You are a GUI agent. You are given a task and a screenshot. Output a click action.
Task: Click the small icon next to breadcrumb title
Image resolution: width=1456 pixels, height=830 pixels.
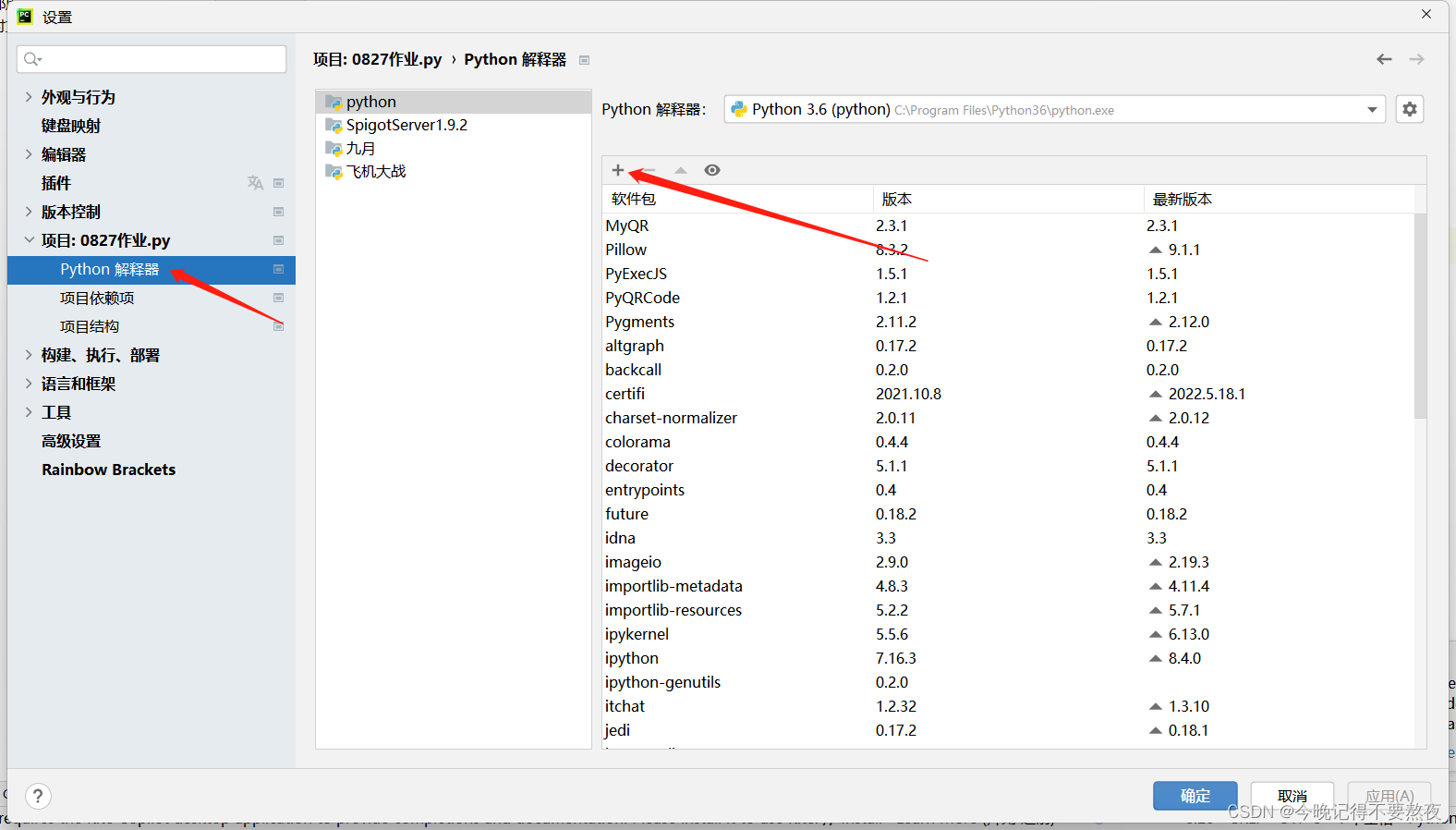coord(584,60)
